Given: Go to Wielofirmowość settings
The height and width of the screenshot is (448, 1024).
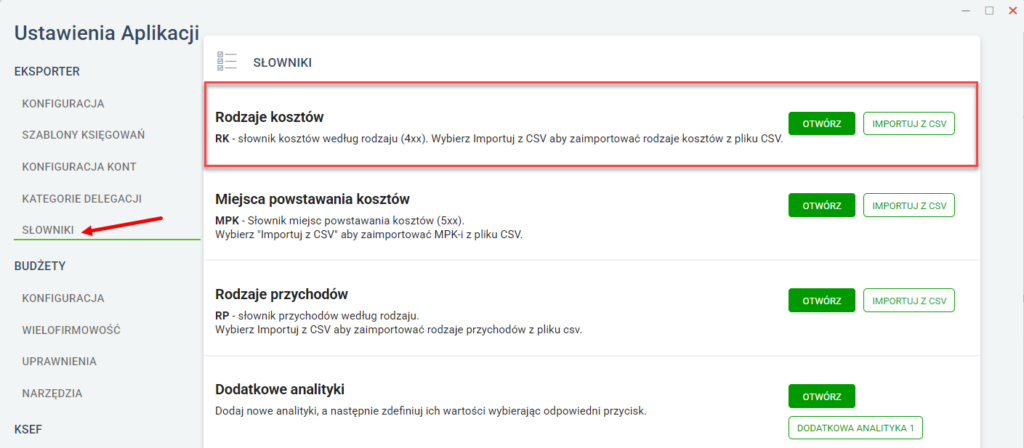Looking at the screenshot, I should [x=71, y=330].
